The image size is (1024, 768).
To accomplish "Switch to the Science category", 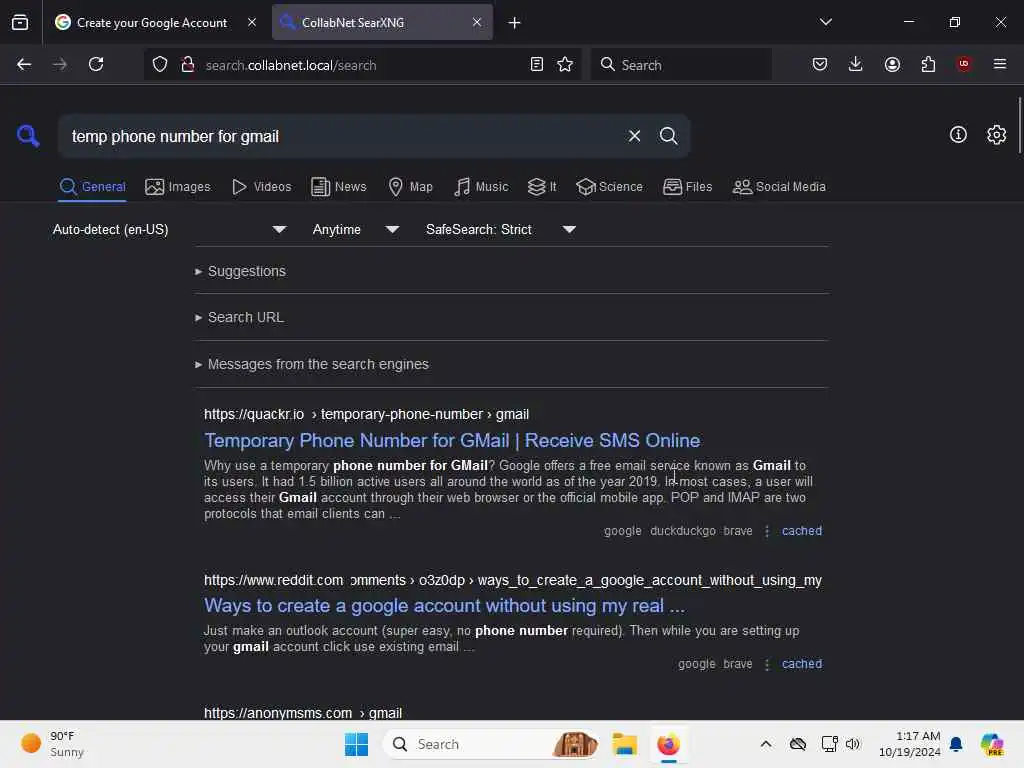I will 609,187.
